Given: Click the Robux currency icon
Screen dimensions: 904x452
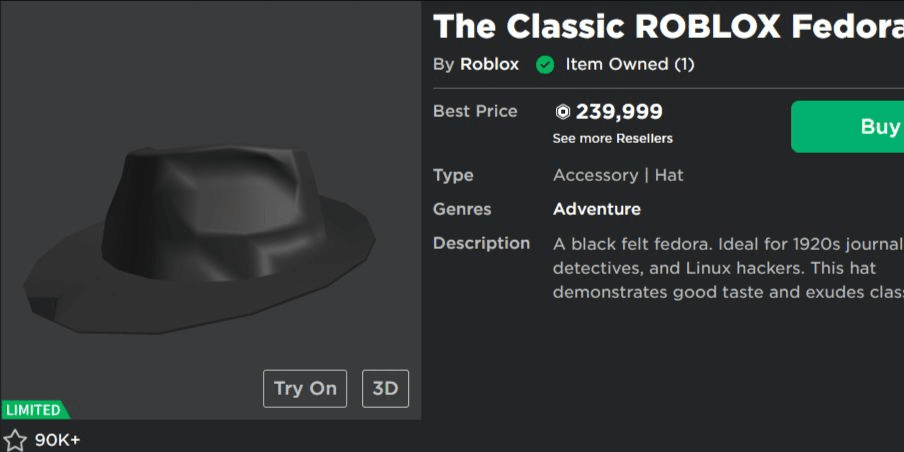Looking at the screenshot, I should (x=563, y=112).
